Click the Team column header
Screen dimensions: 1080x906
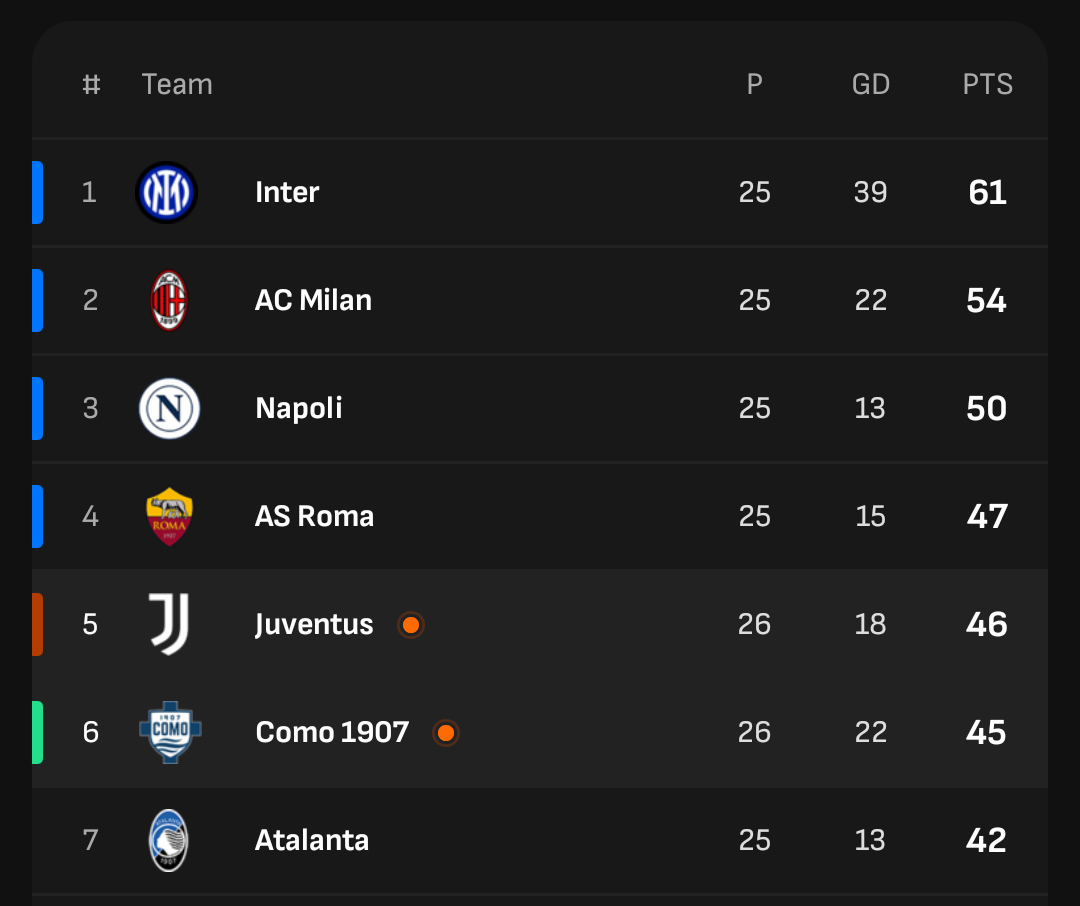177,85
